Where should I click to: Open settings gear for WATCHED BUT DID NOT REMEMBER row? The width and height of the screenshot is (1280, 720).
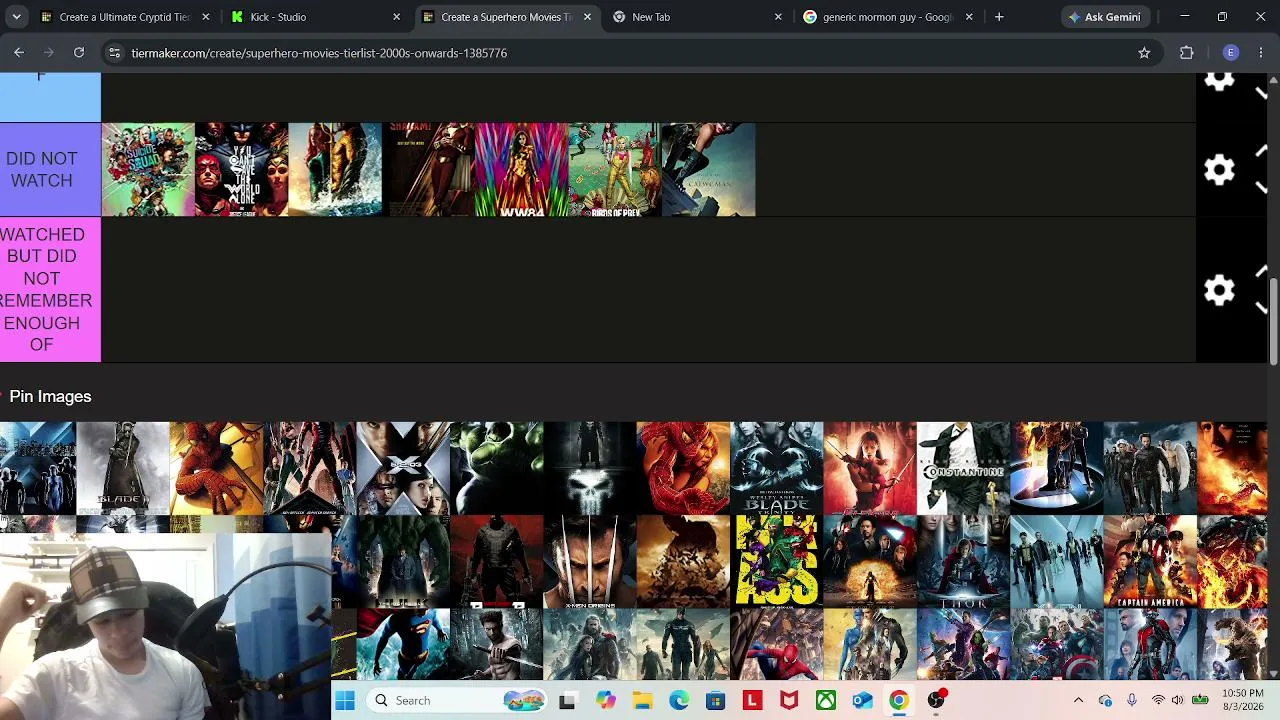coord(1219,290)
